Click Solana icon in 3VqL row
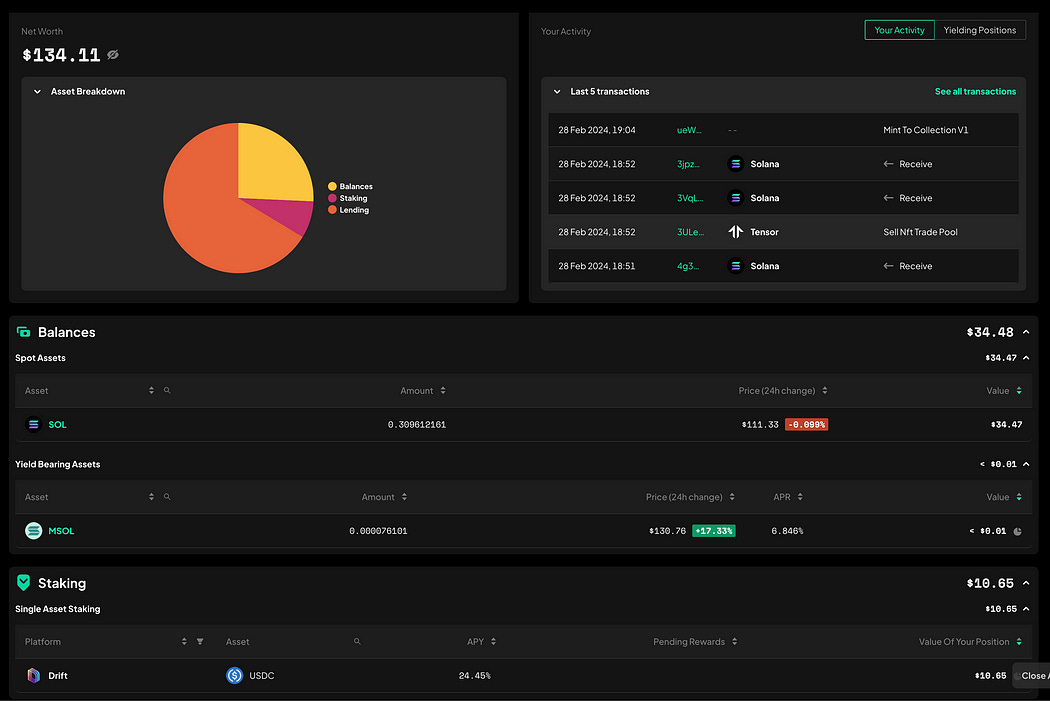 pos(735,198)
